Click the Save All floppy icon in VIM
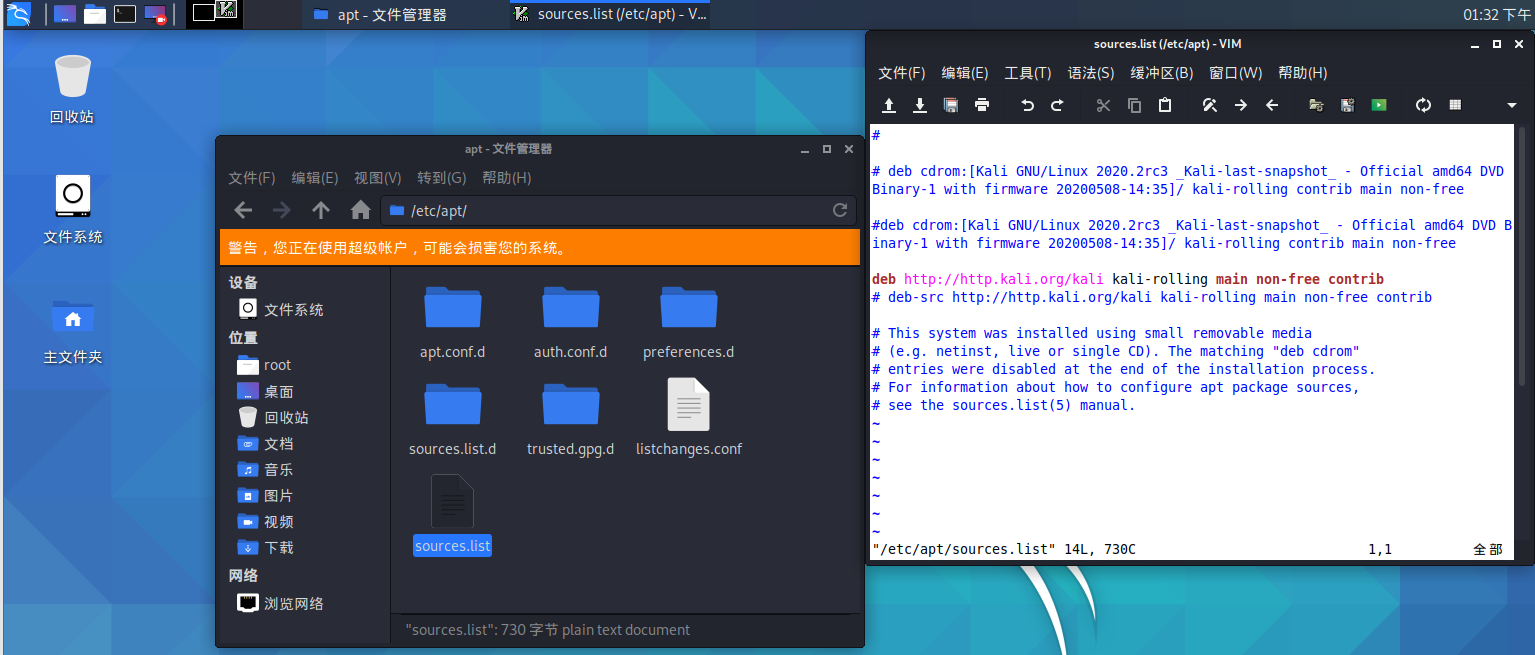 pos(951,105)
